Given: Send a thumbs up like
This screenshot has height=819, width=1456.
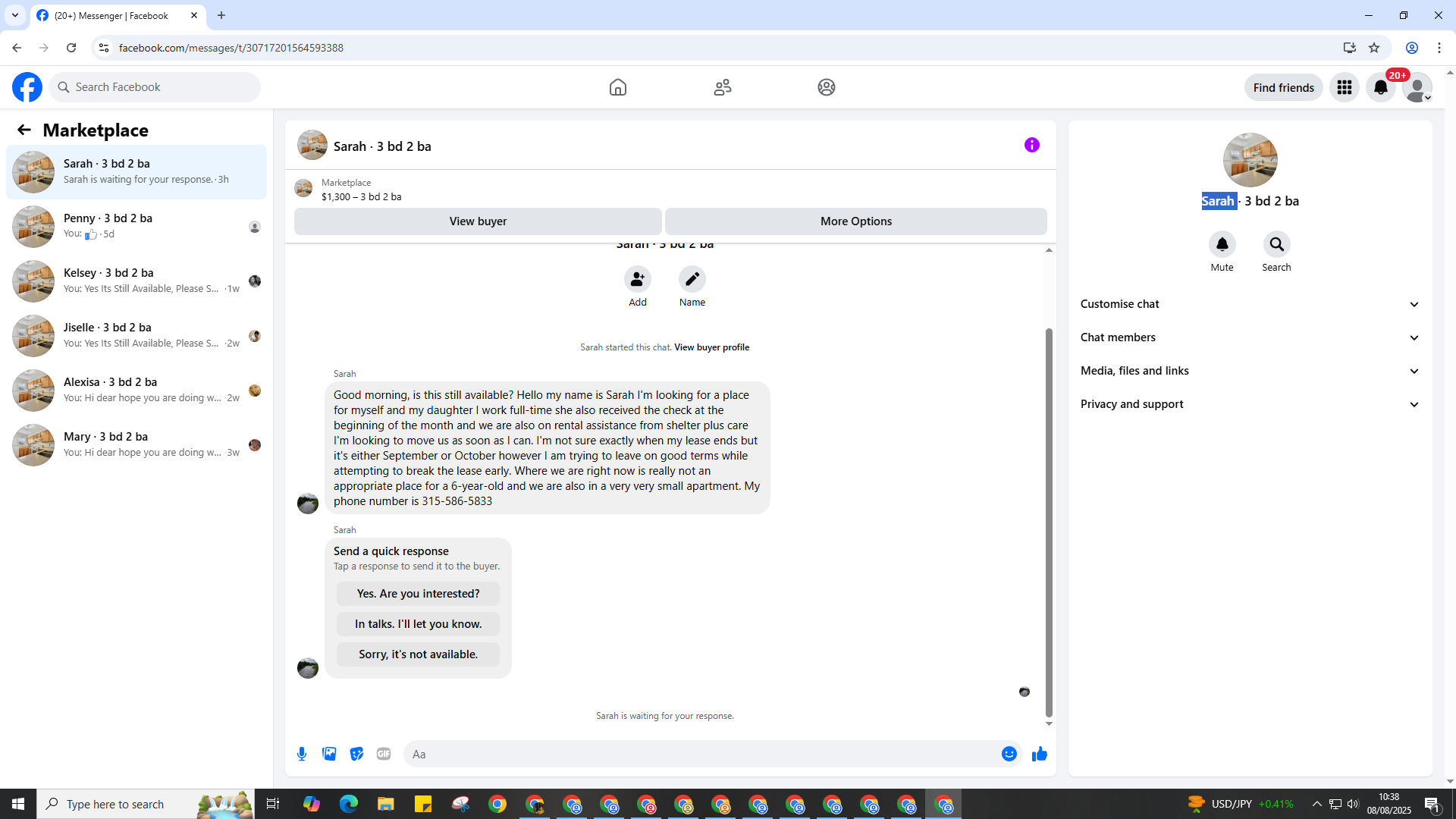Looking at the screenshot, I should (1039, 754).
